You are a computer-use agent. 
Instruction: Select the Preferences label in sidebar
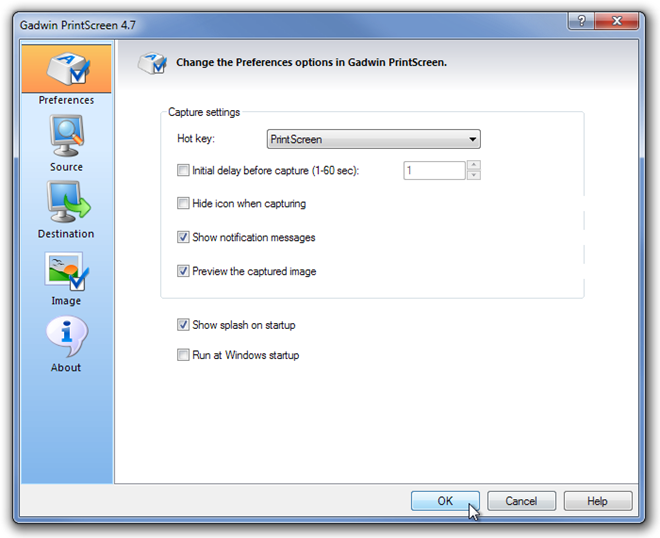[x=67, y=100]
